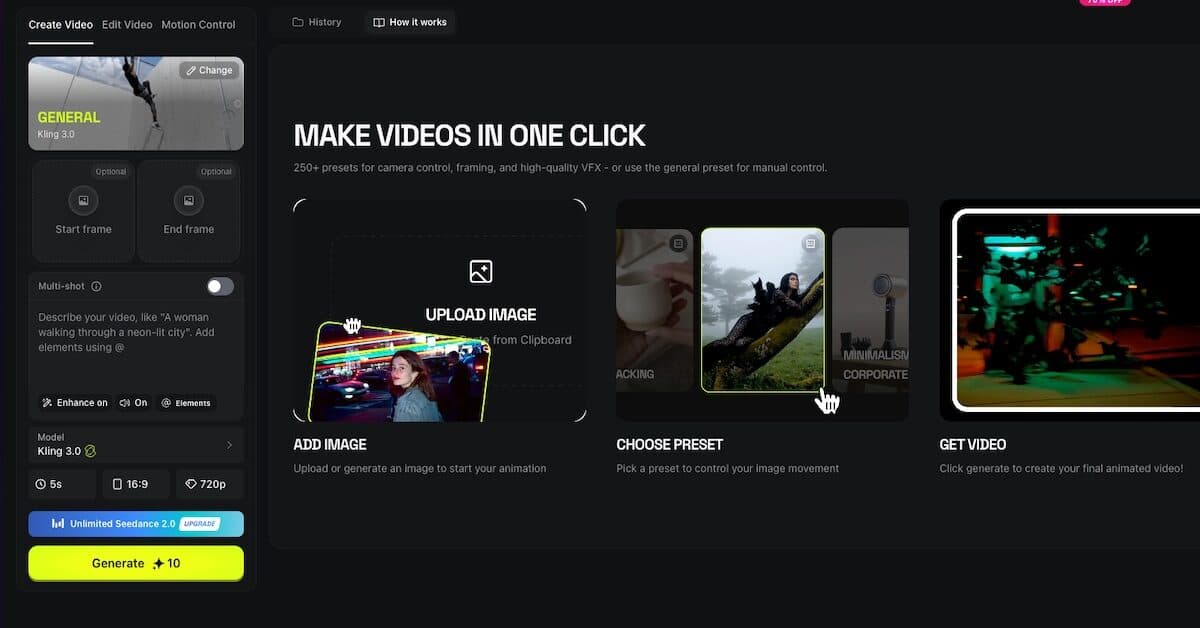Open the Motion Control tab
1200x628 pixels.
coord(198,24)
